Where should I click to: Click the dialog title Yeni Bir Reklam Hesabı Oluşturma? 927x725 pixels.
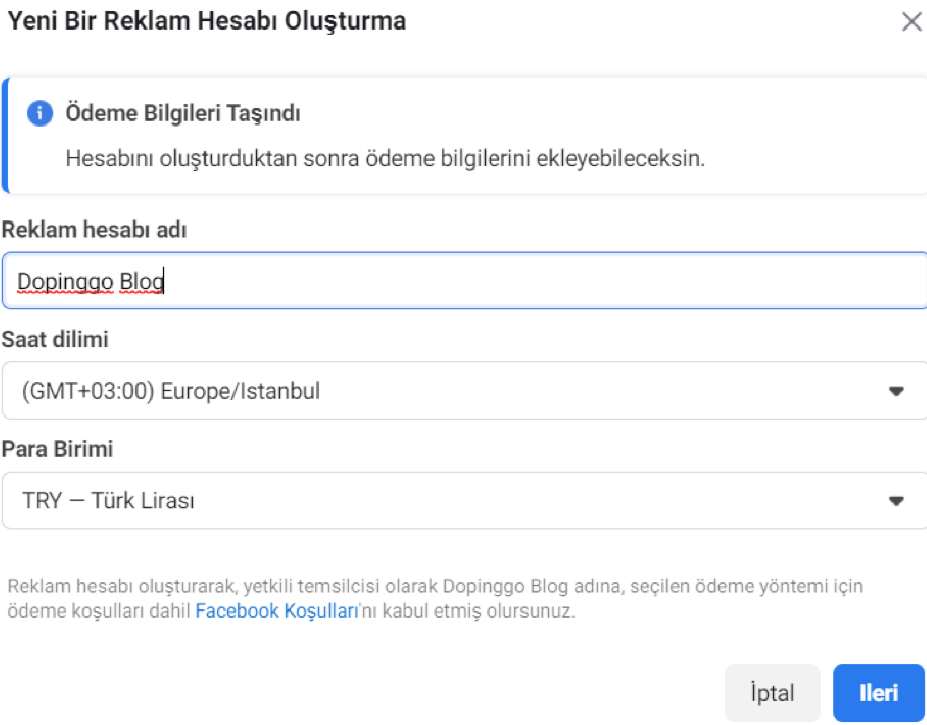click(207, 21)
